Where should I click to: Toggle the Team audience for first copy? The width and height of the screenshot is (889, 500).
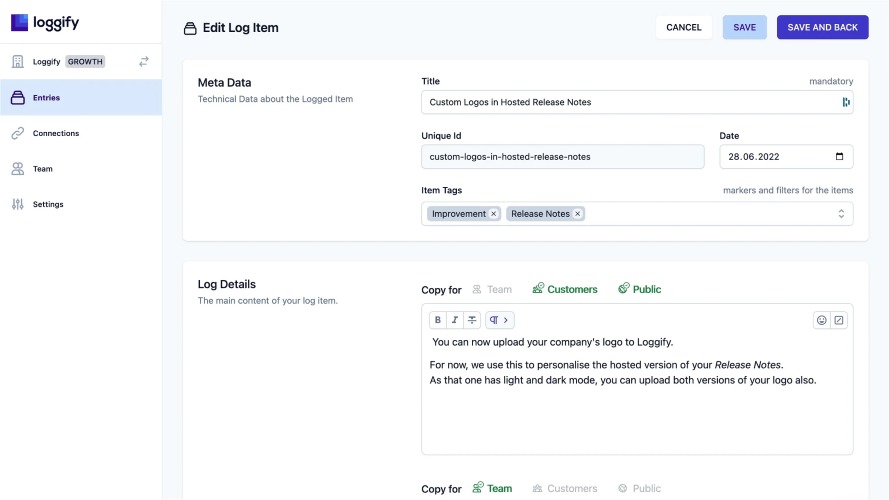click(492, 290)
